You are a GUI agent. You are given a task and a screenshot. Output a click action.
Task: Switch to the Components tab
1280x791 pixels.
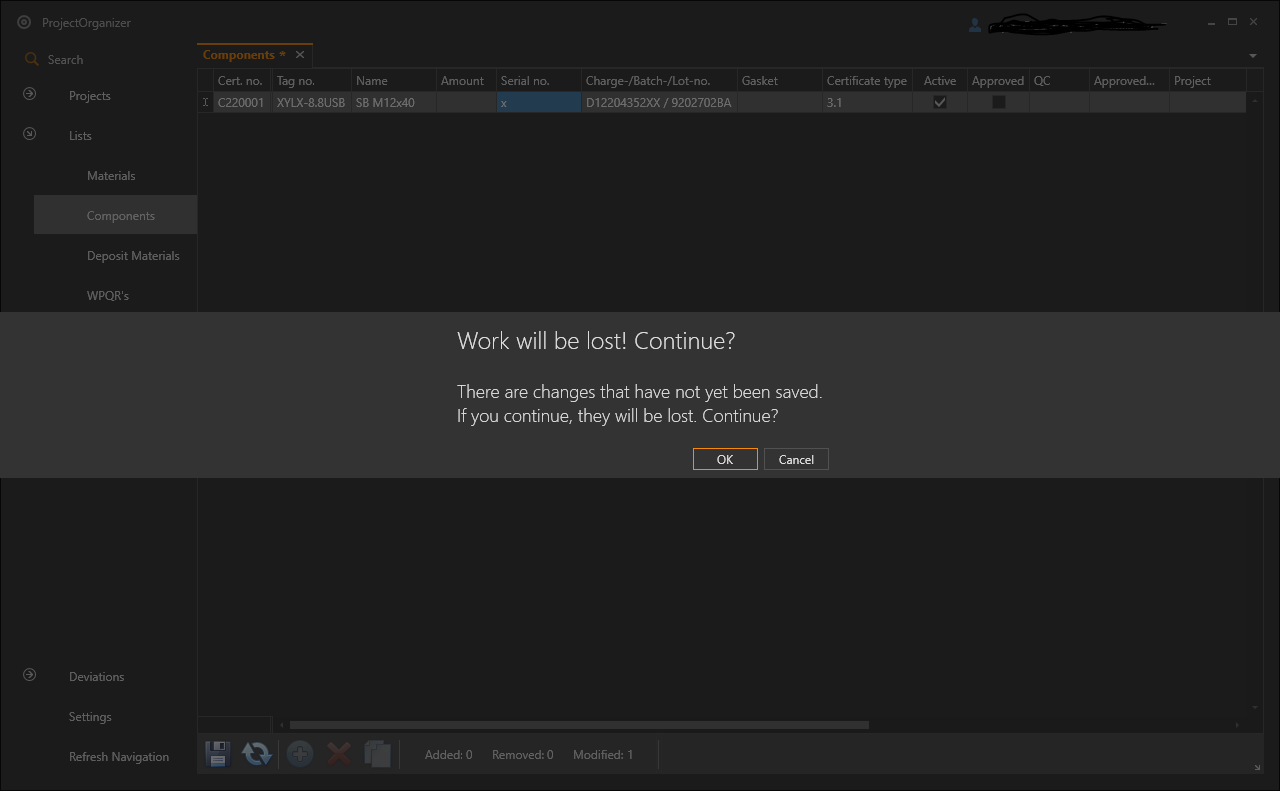point(240,54)
